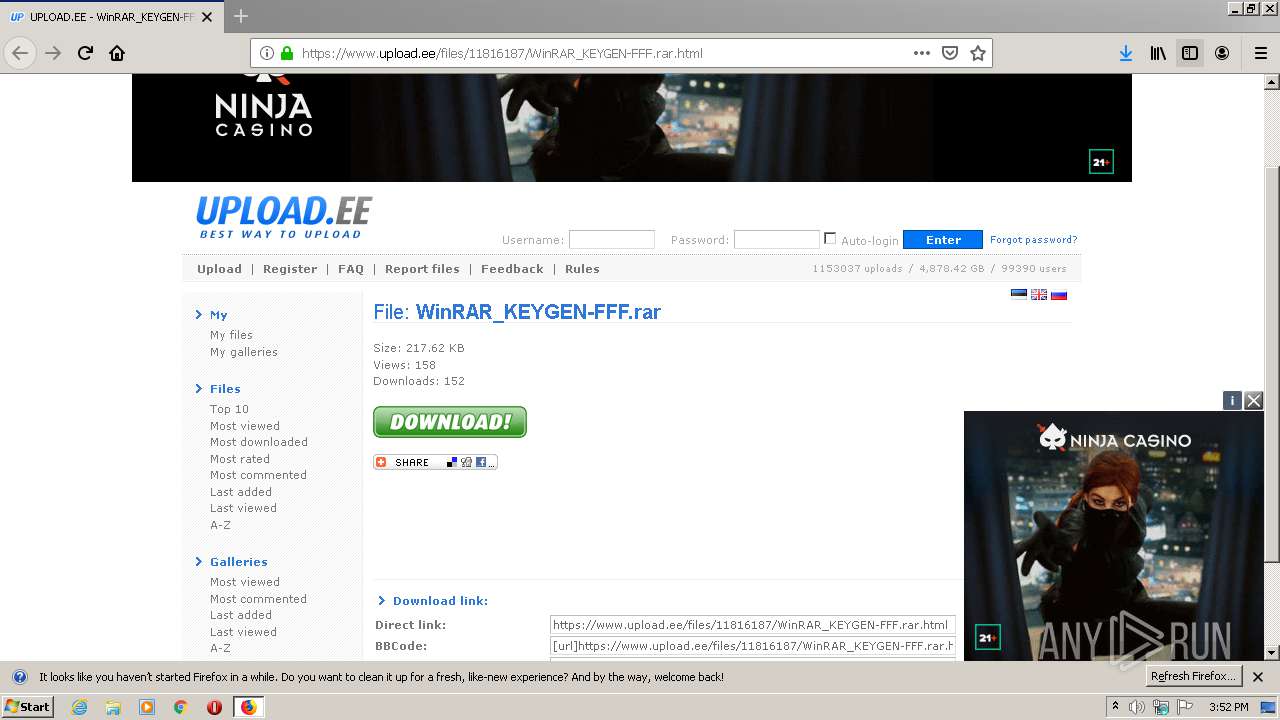The image size is (1280, 720).
Task: Click the green padlock security icon
Action: coord(287,54)
